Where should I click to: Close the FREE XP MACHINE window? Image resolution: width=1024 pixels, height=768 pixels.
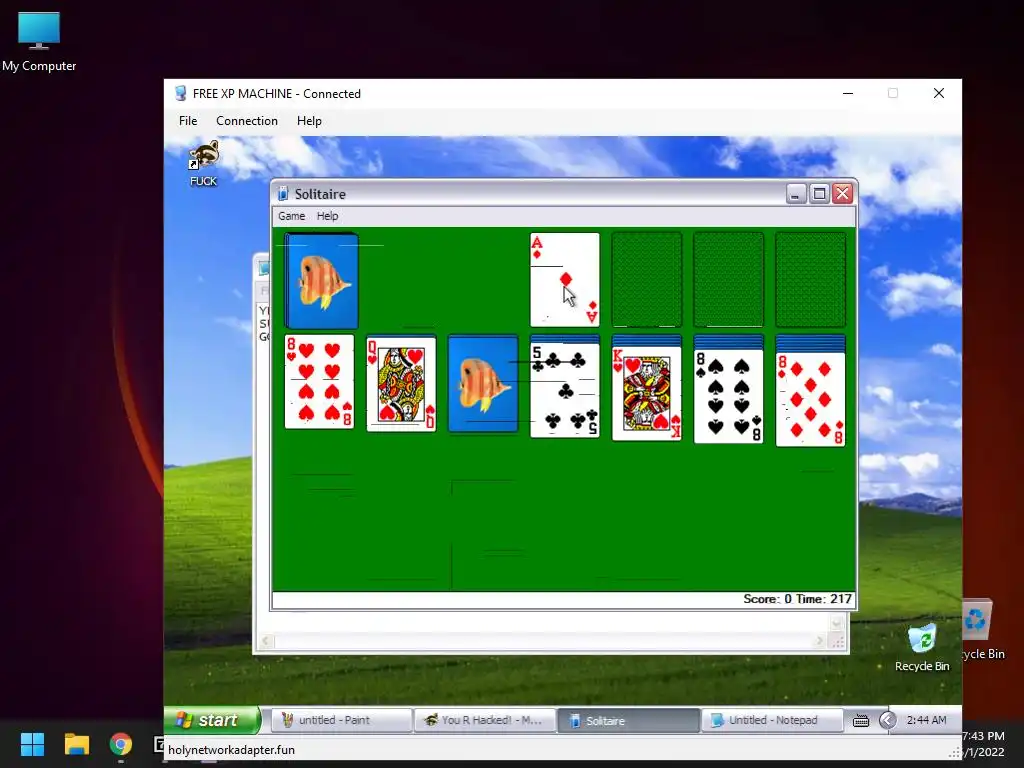[x=938, y=93]
